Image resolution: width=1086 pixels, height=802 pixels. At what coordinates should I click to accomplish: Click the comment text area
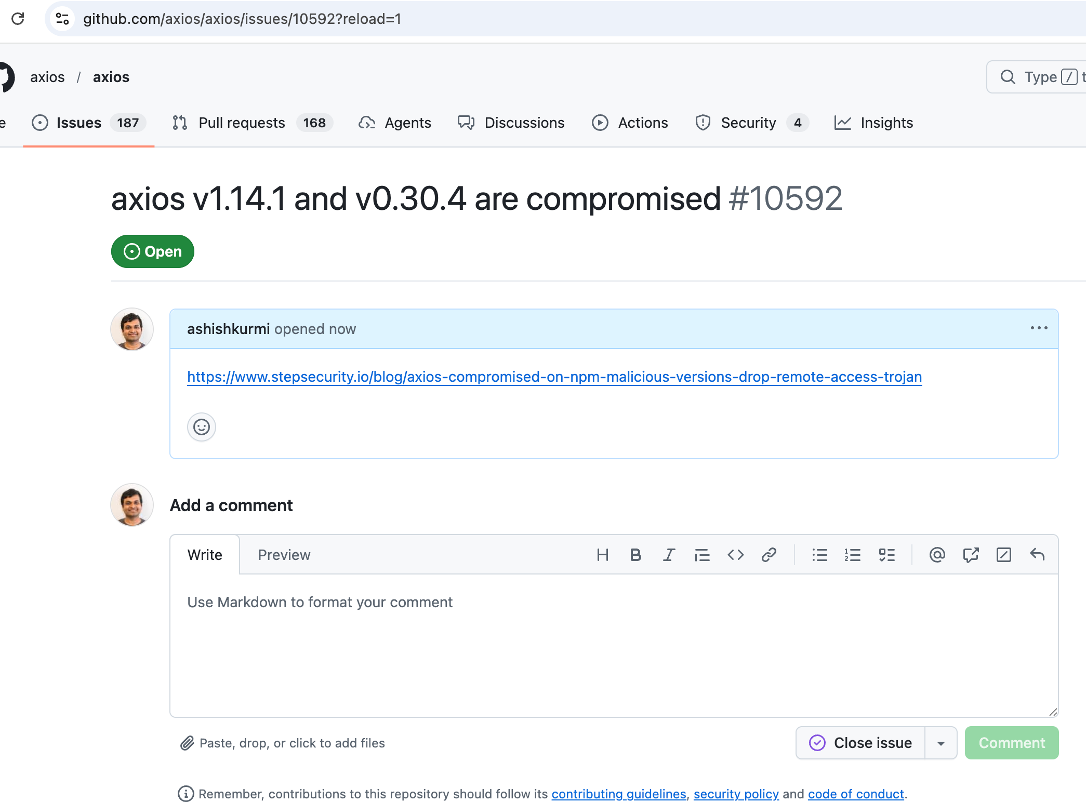[x=614, y=645]
